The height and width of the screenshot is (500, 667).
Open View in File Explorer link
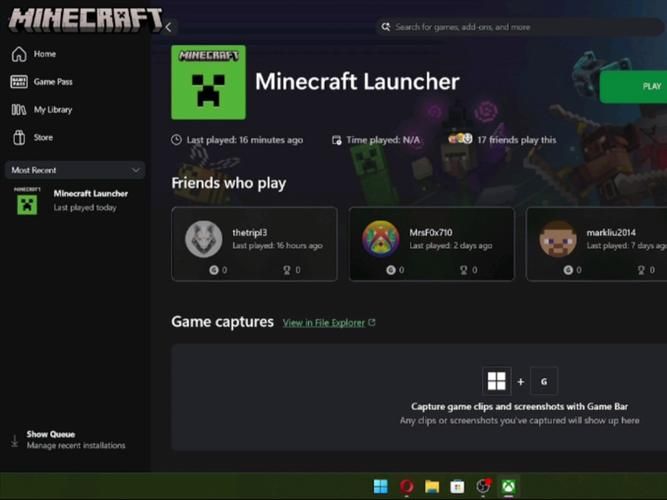[324, 323]
